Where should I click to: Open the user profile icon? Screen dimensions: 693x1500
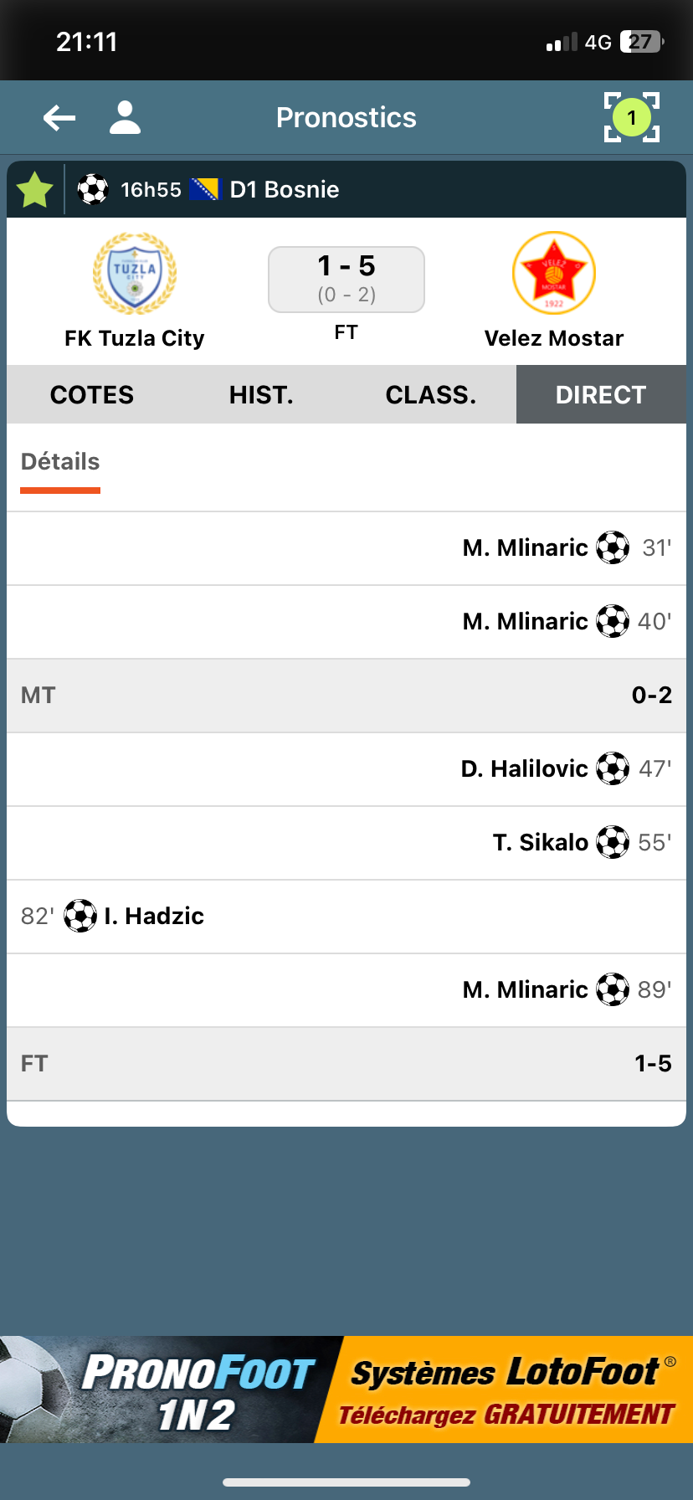click(x=125, y=117)
